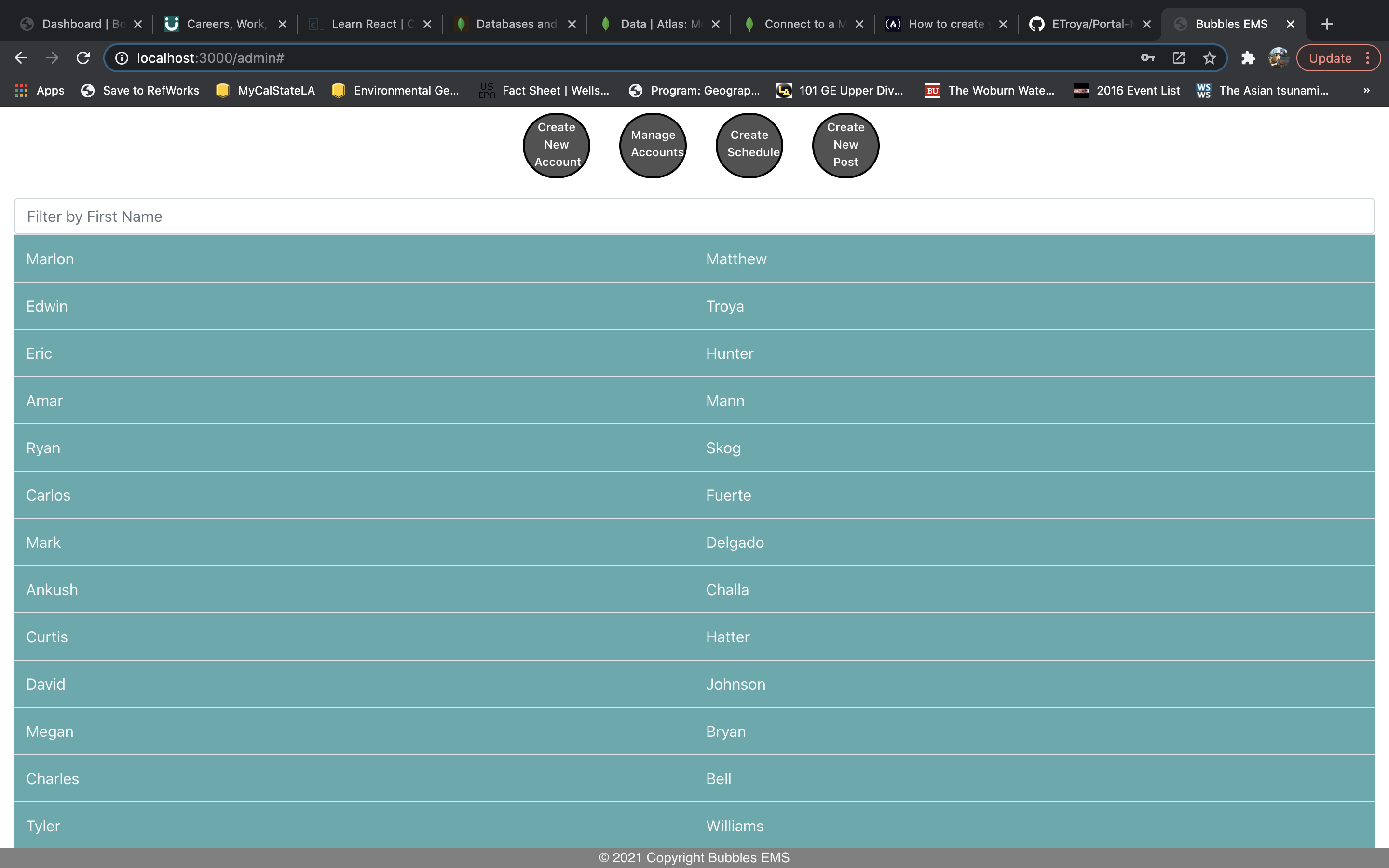Click the browser extensions puzzle icon
This screenshot has height=868, width=1389.
[1249, 58]
